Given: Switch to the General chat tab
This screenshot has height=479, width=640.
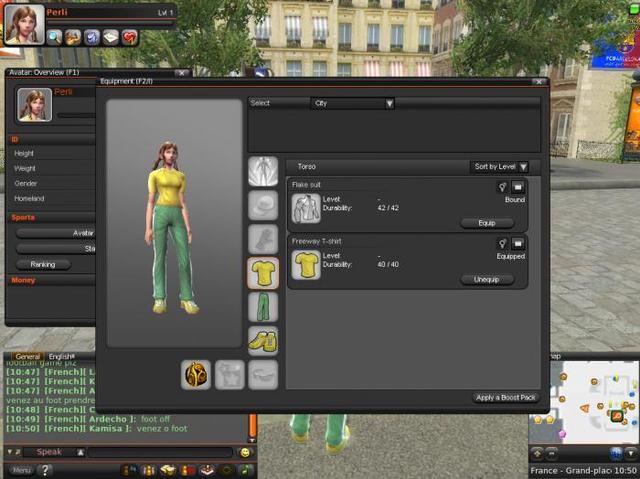Looking at the screenshot, I should pyautogui.click(x=28, y=357).
